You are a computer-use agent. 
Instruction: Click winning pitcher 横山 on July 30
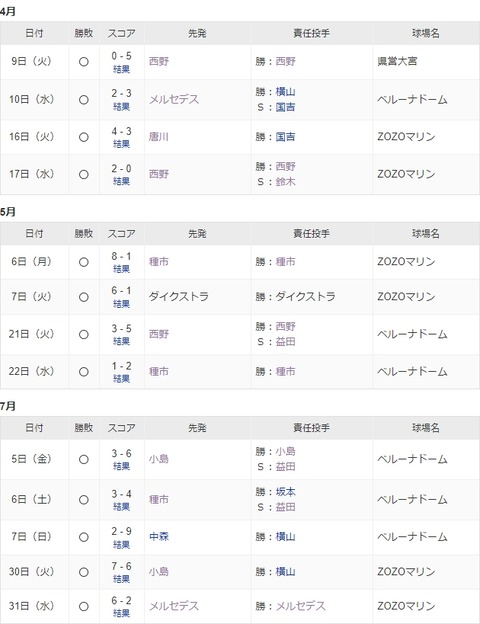pyautogui.click(x=285, y=572)
